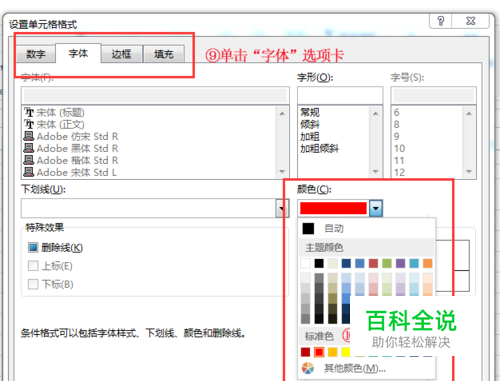Pick the yellow standard color swatch
Image resolution: width=500 pixels, height=381 pixels.
click(x=346, y=352)
